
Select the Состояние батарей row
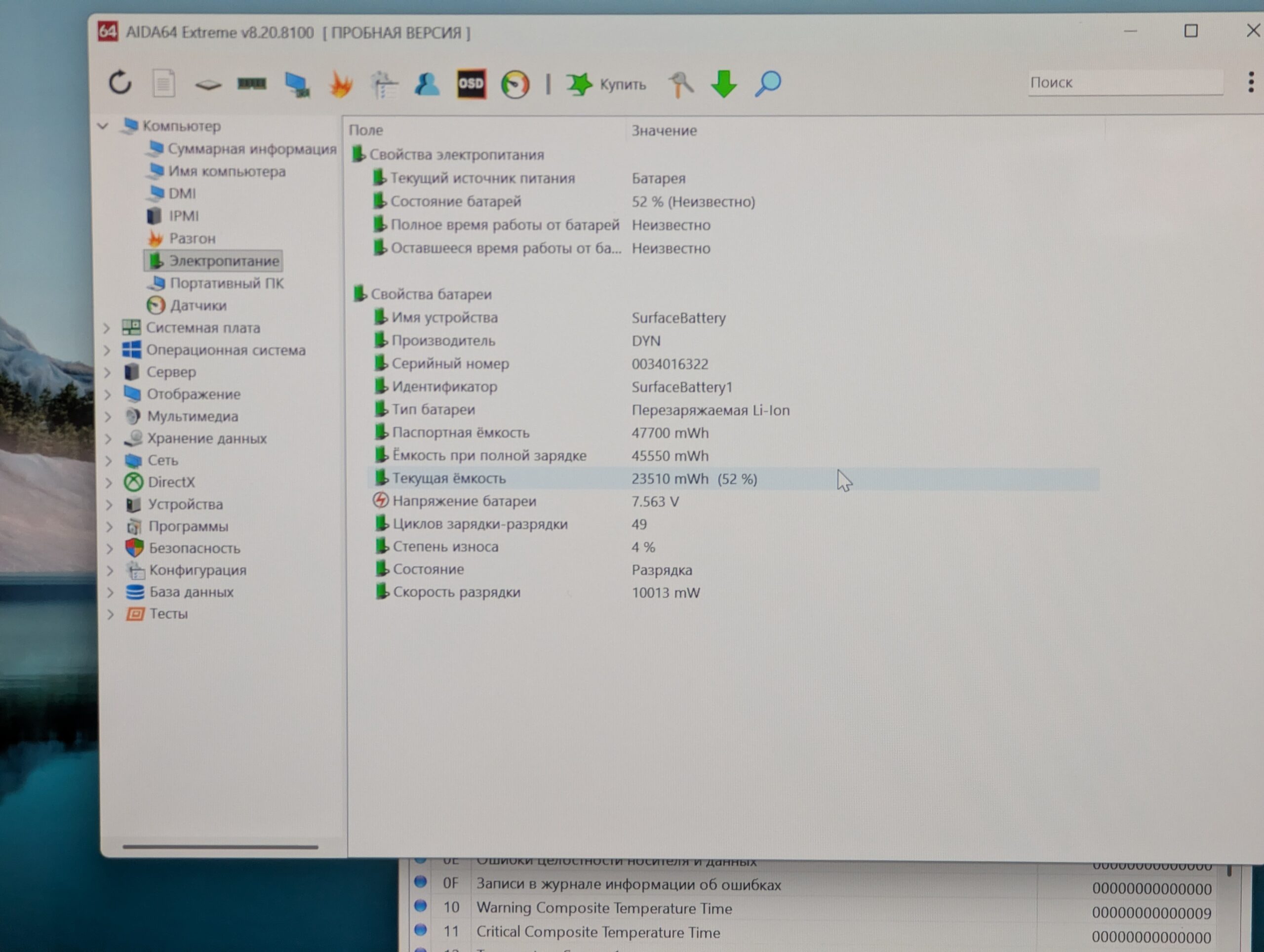733,202
